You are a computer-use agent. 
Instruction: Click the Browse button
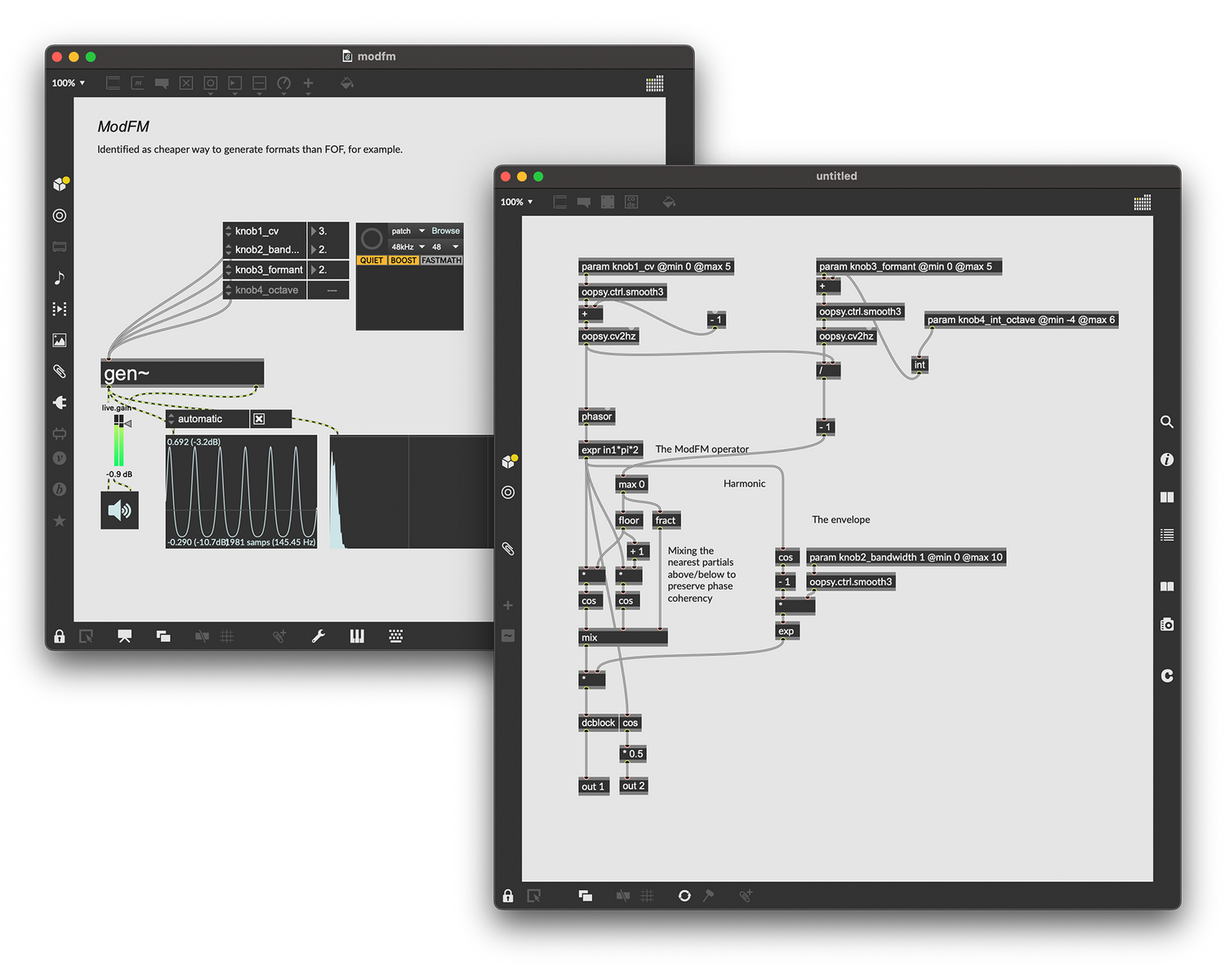coord(445,231)
